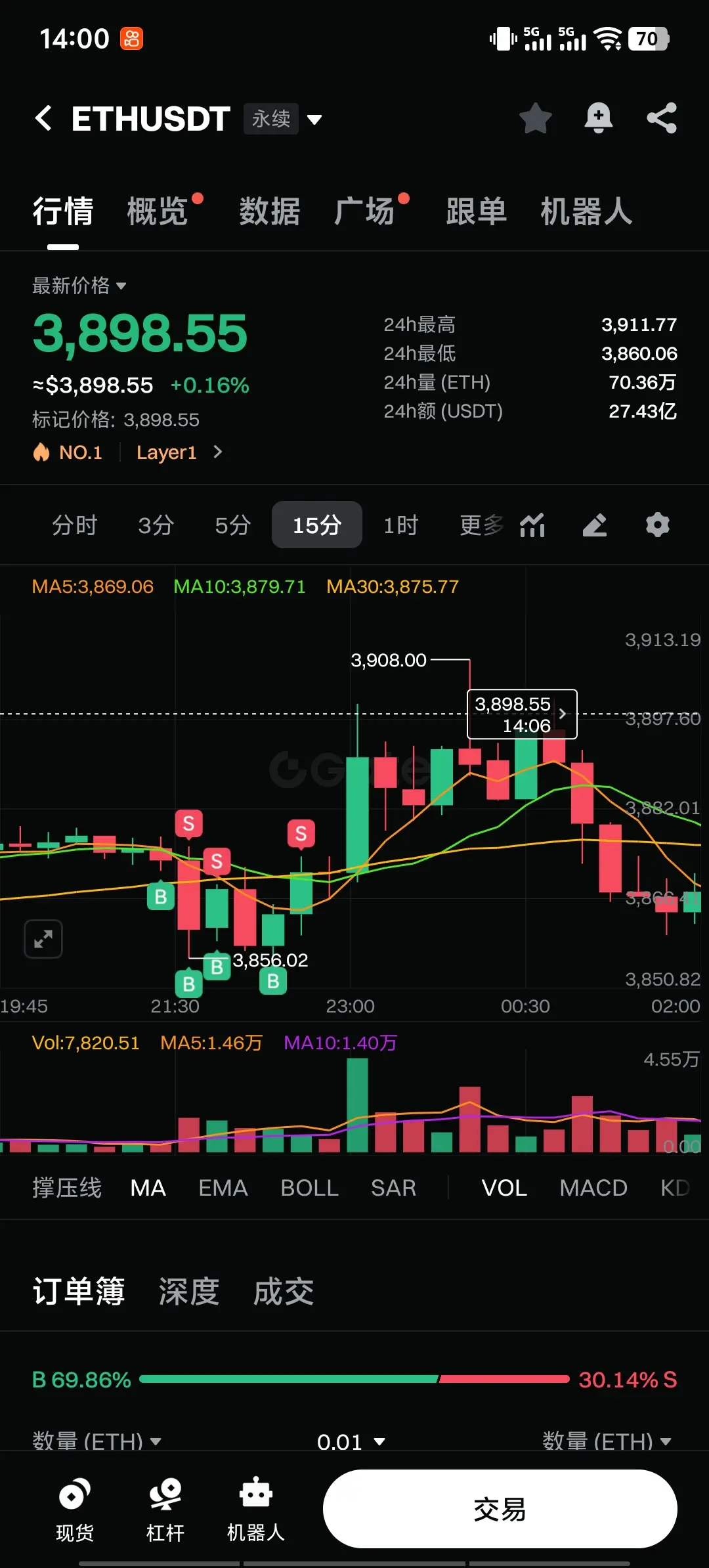The image size is (709, 1568).
Task: Open the 深度 depth tab
Action: [x=189, y=1292]
